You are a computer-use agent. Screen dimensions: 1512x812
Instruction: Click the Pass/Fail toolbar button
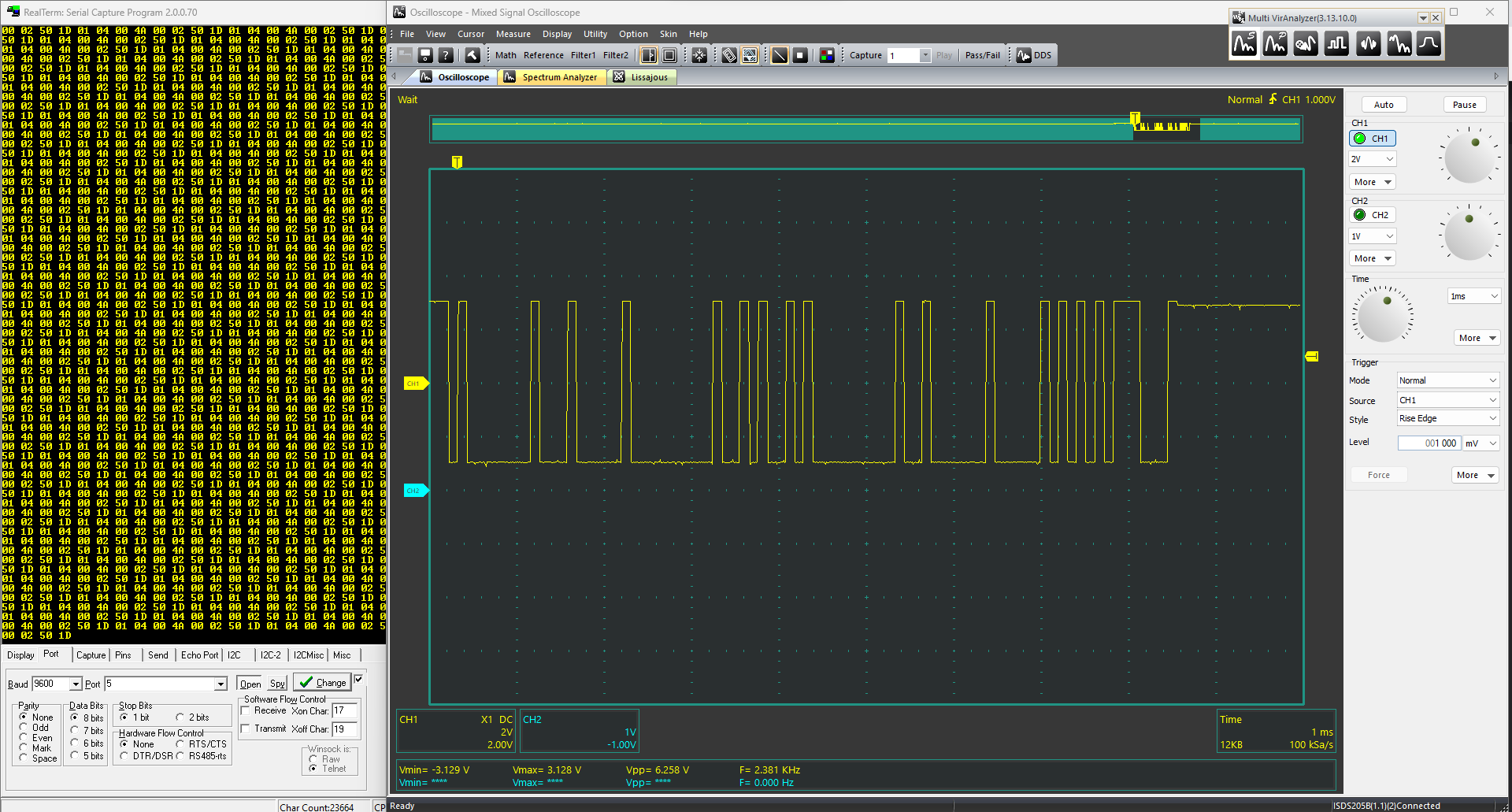pos(982,55)
